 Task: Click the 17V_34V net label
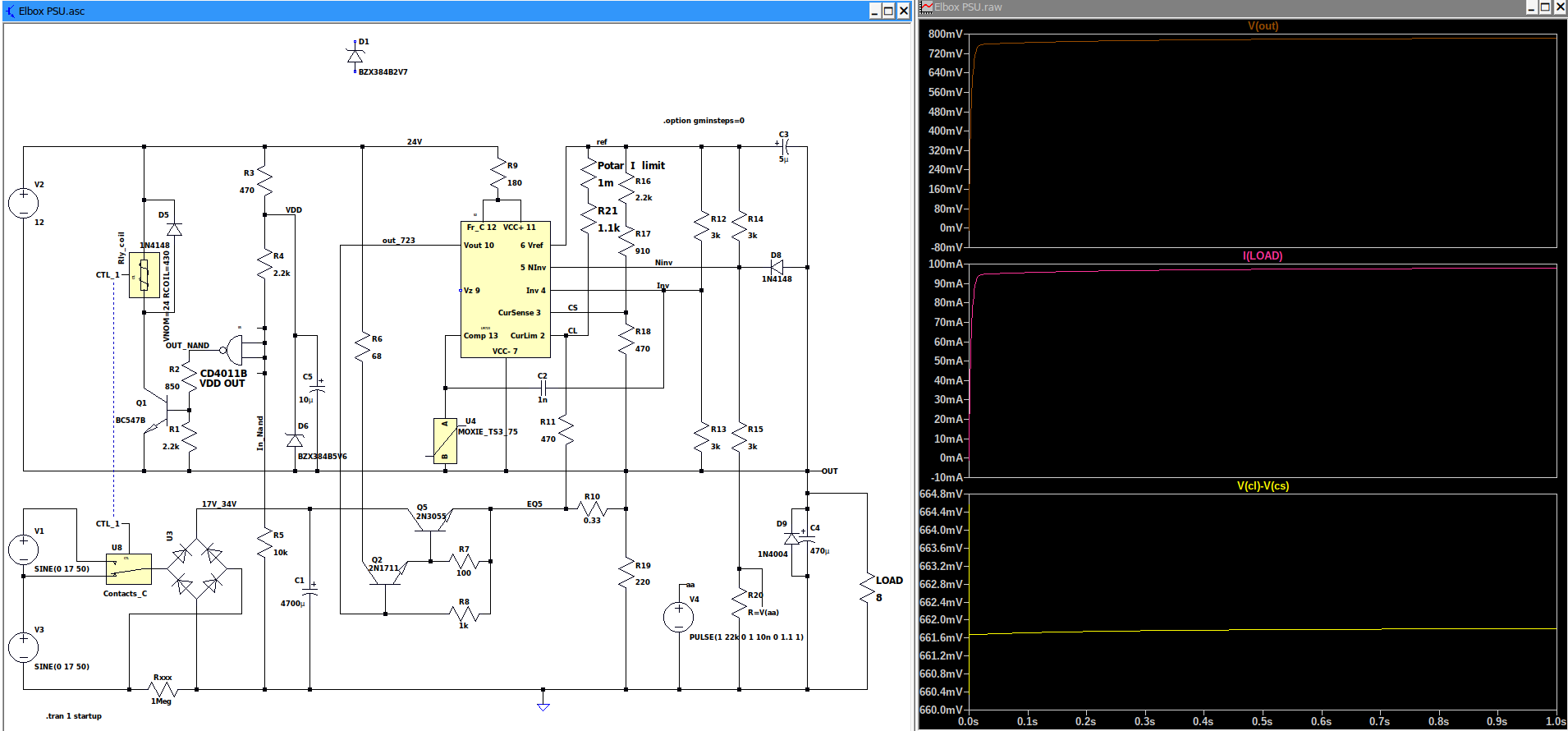click(x=219, y=504)
